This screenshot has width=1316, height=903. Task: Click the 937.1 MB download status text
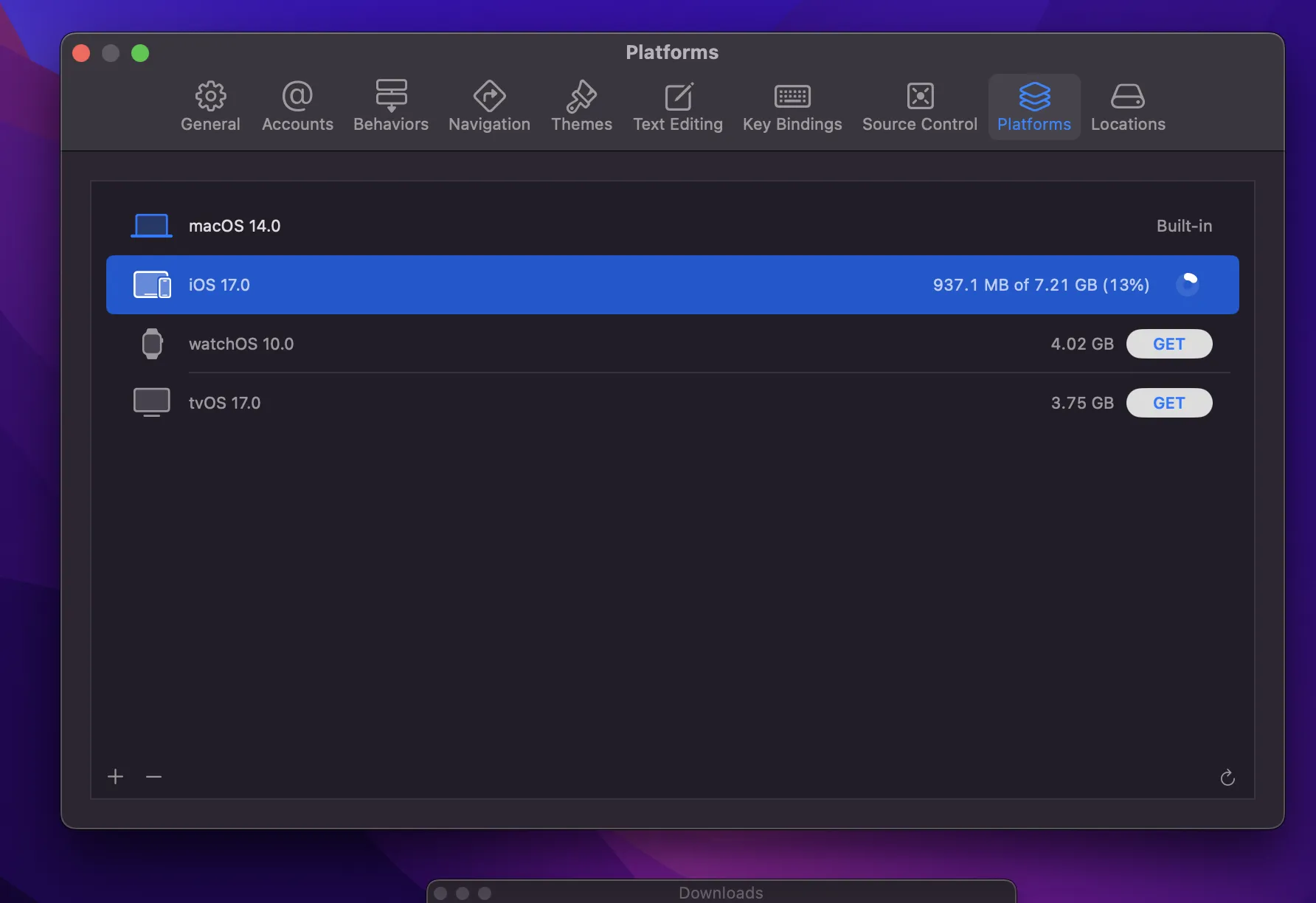click(x=1041, y=285)
